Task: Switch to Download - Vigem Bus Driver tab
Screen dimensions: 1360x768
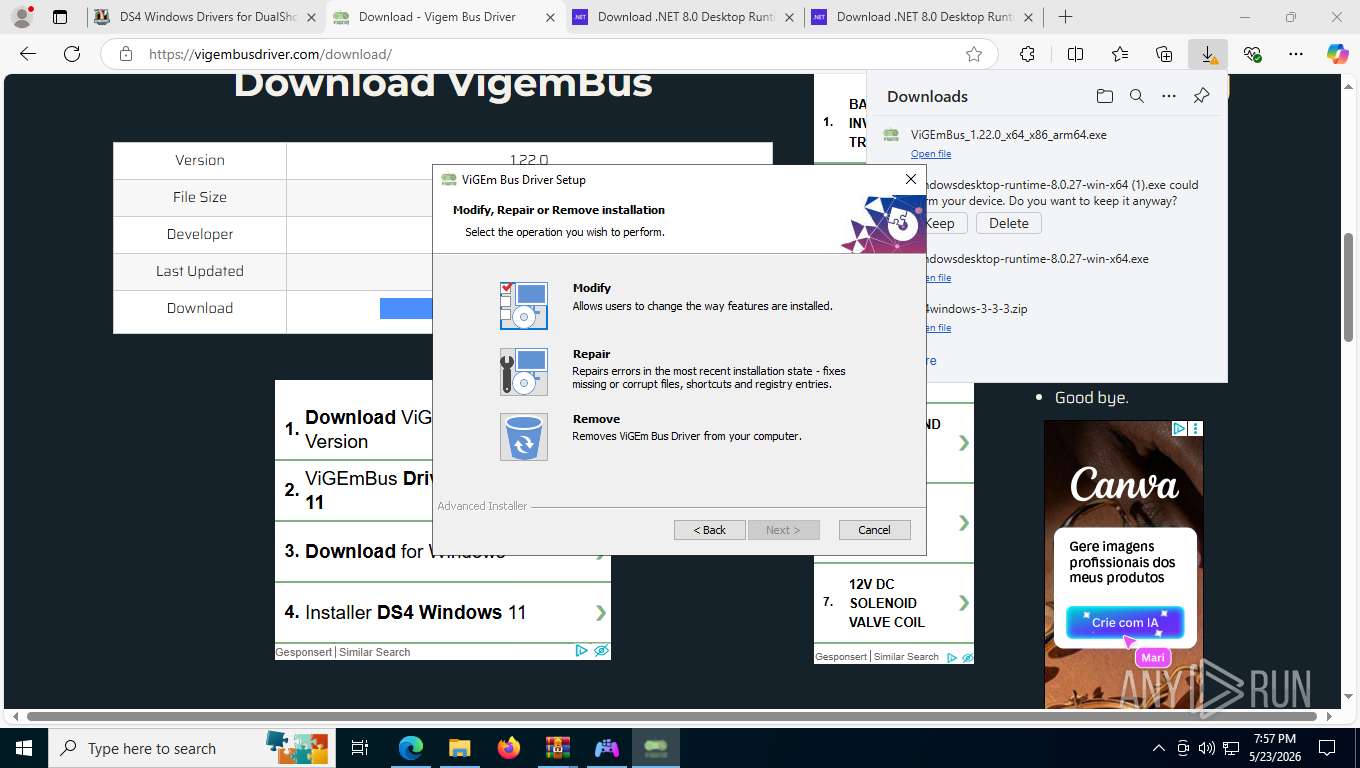Action: click(x=445, y=17)
